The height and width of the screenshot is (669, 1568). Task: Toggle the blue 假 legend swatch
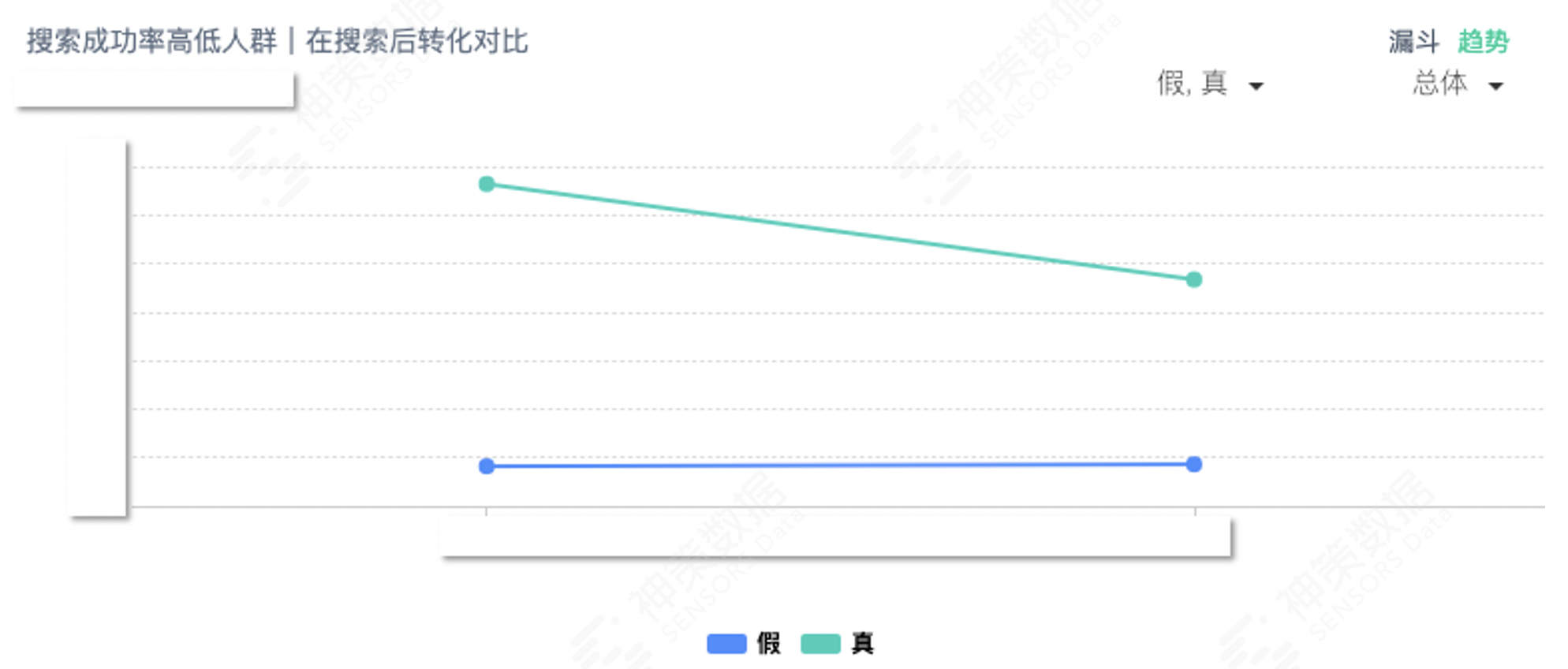point(726,644)
